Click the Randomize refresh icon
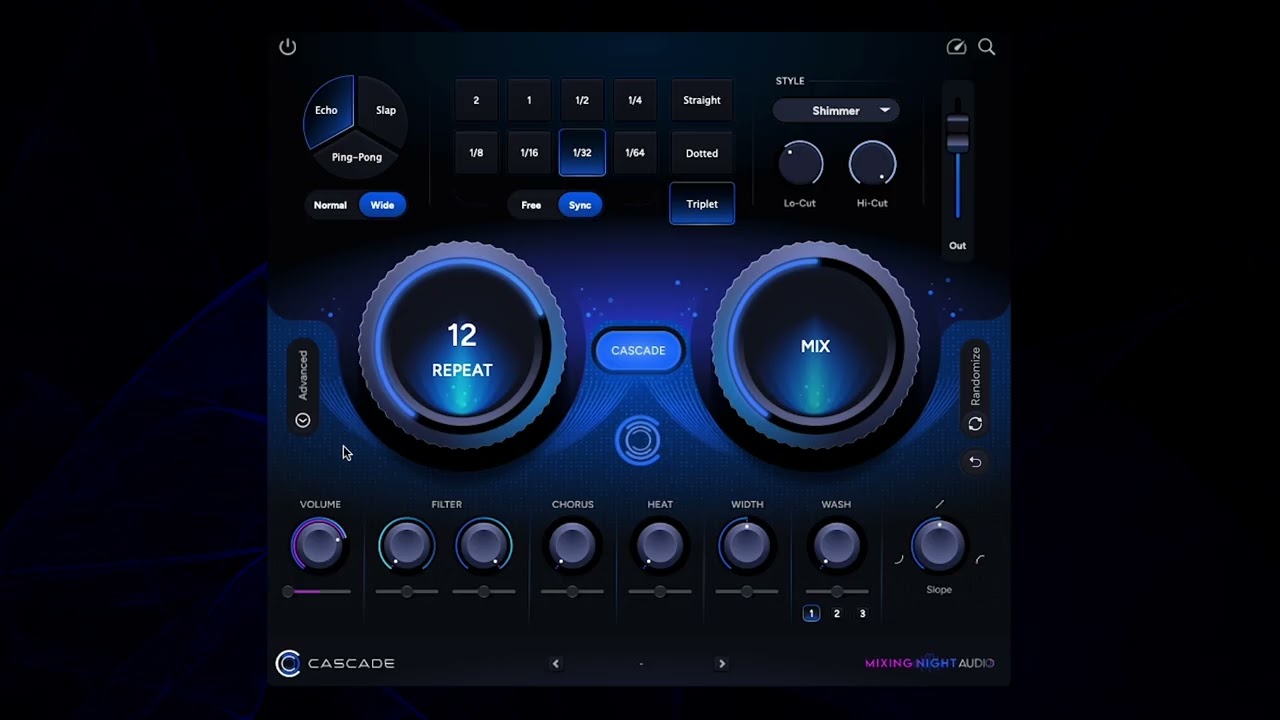Screen dimensions: 1280x720 [x=975, y=424]
